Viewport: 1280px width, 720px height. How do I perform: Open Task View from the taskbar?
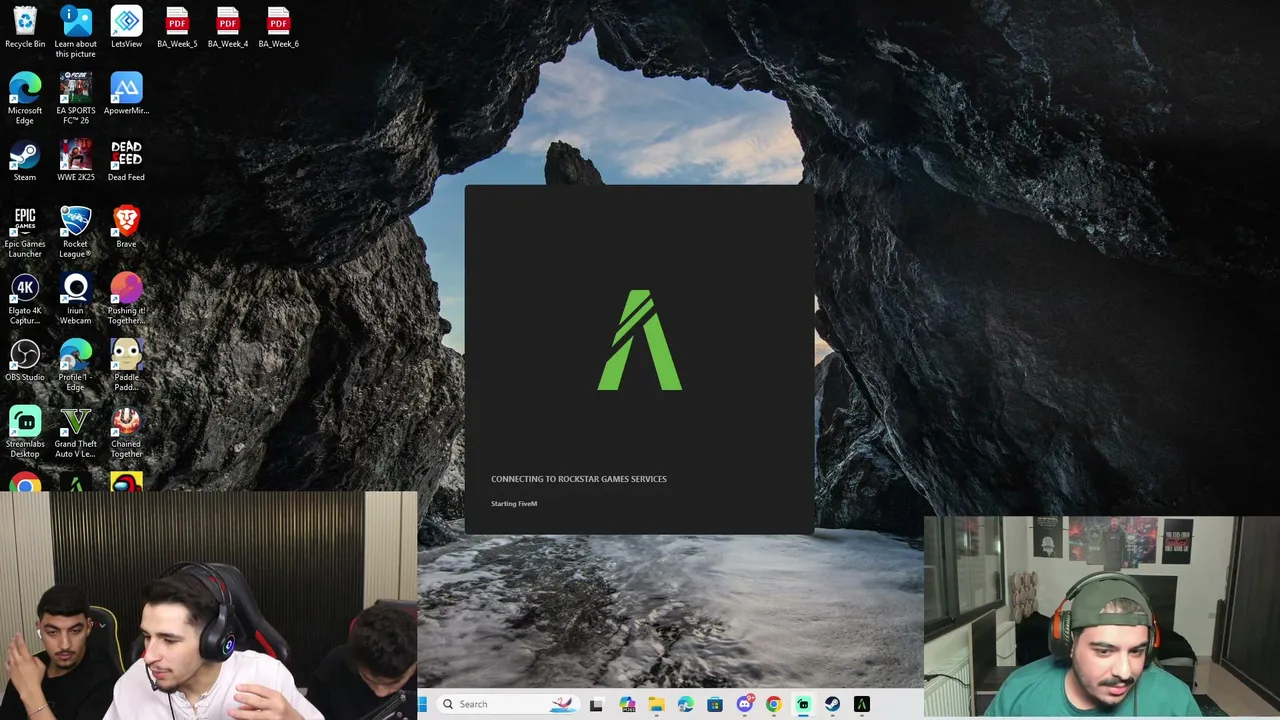(596, 704)
